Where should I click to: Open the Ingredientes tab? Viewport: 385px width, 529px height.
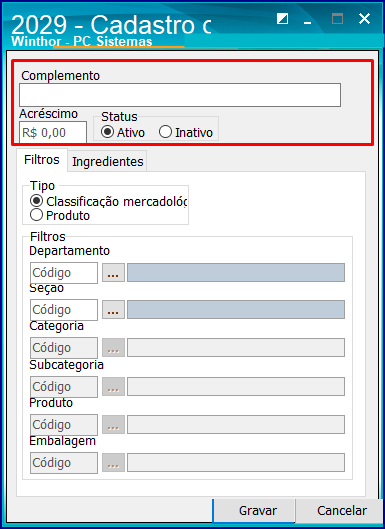107,162
